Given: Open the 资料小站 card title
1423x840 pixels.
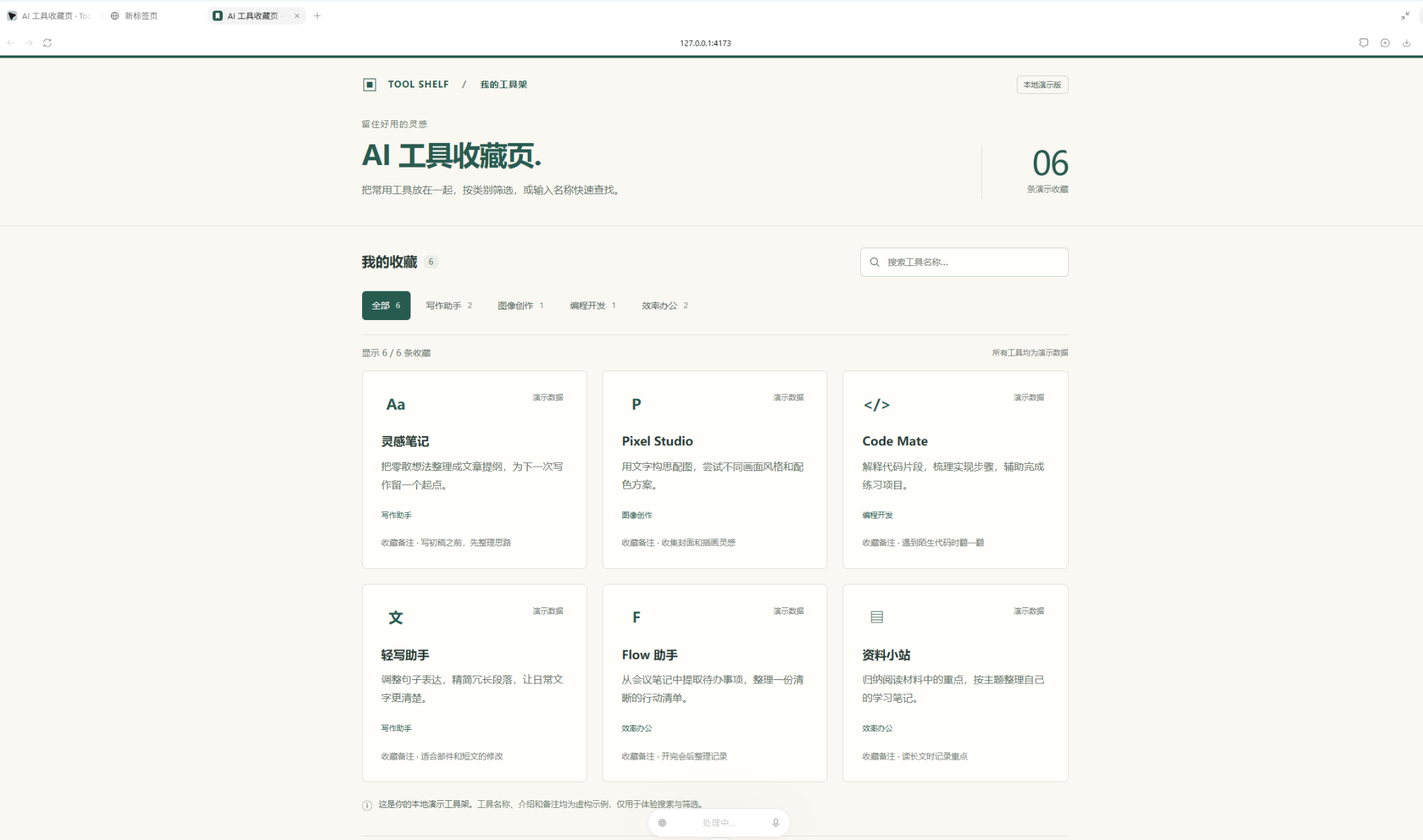Looking at the screenshot, I should tap(886, 655).
